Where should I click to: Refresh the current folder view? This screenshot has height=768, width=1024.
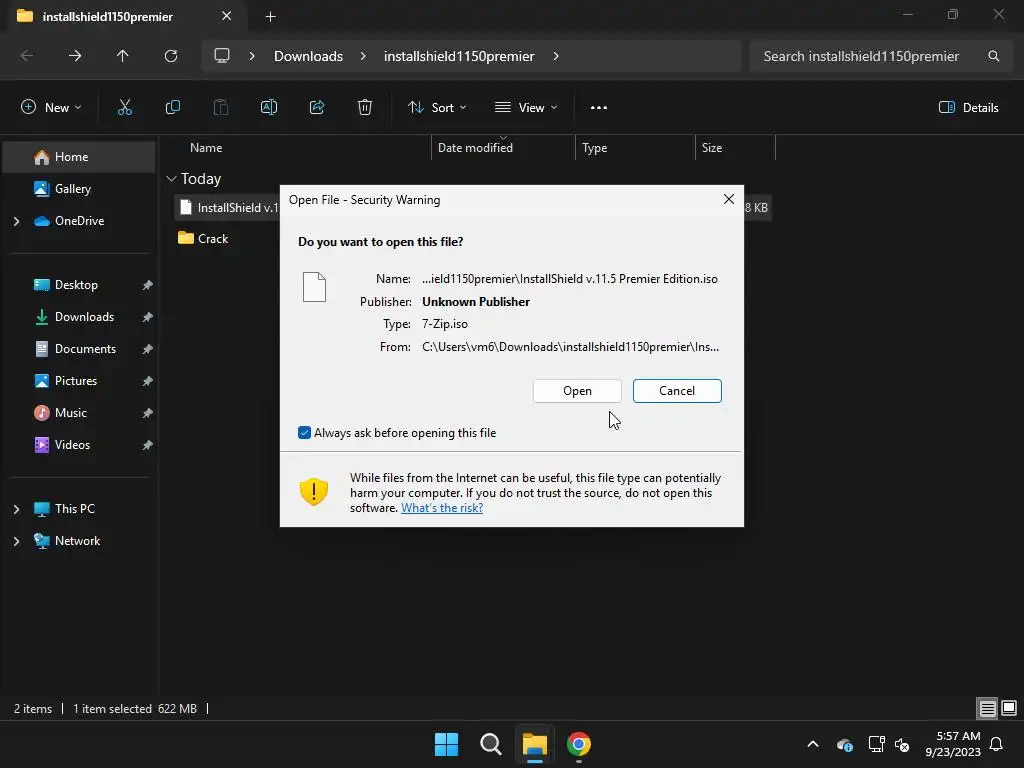pyautogui.click(x=171, y=56)
